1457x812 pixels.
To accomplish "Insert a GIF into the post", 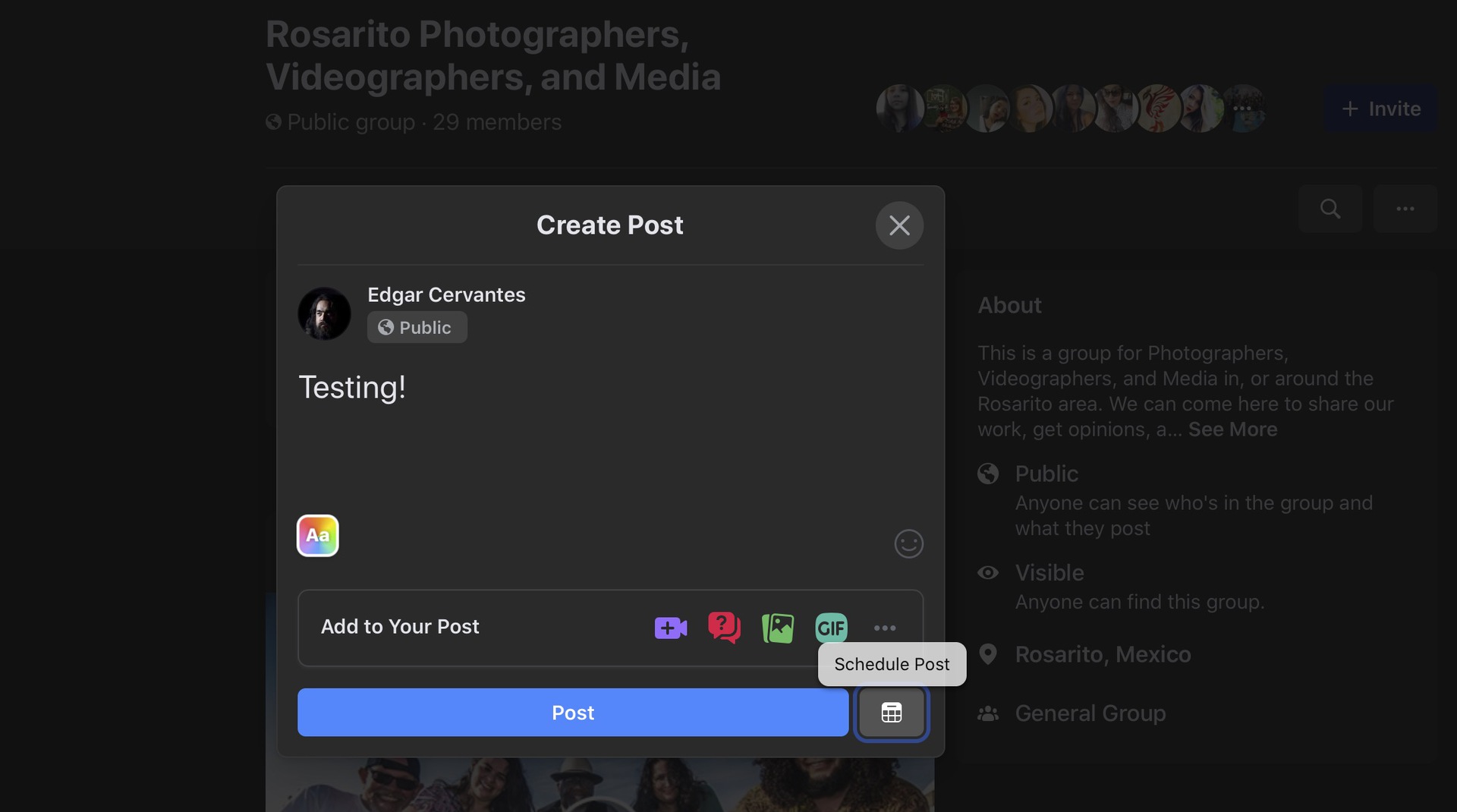I will [x=831, y=628].
